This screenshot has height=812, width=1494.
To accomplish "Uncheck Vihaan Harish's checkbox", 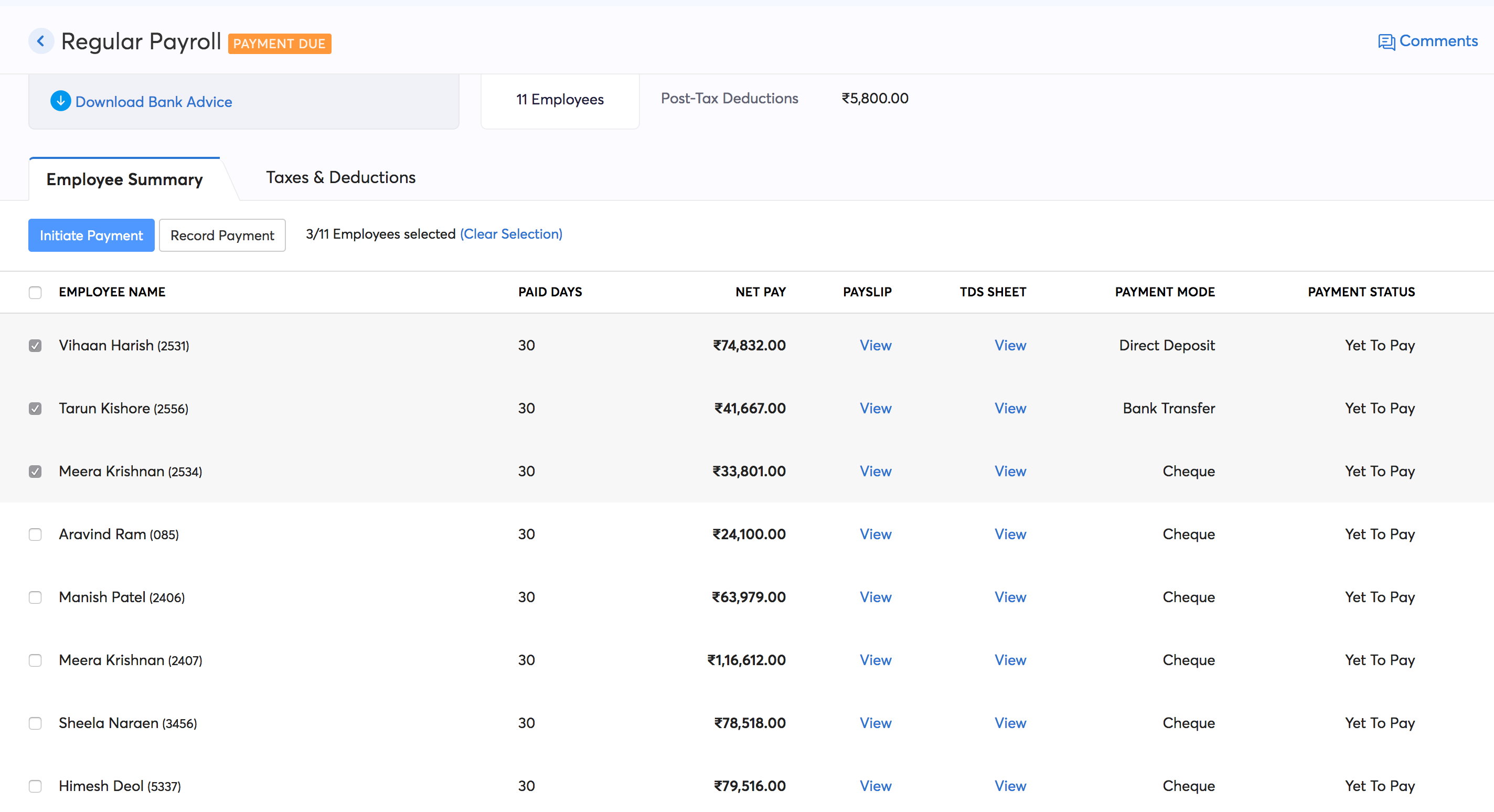I will click(x=35, y=346).
